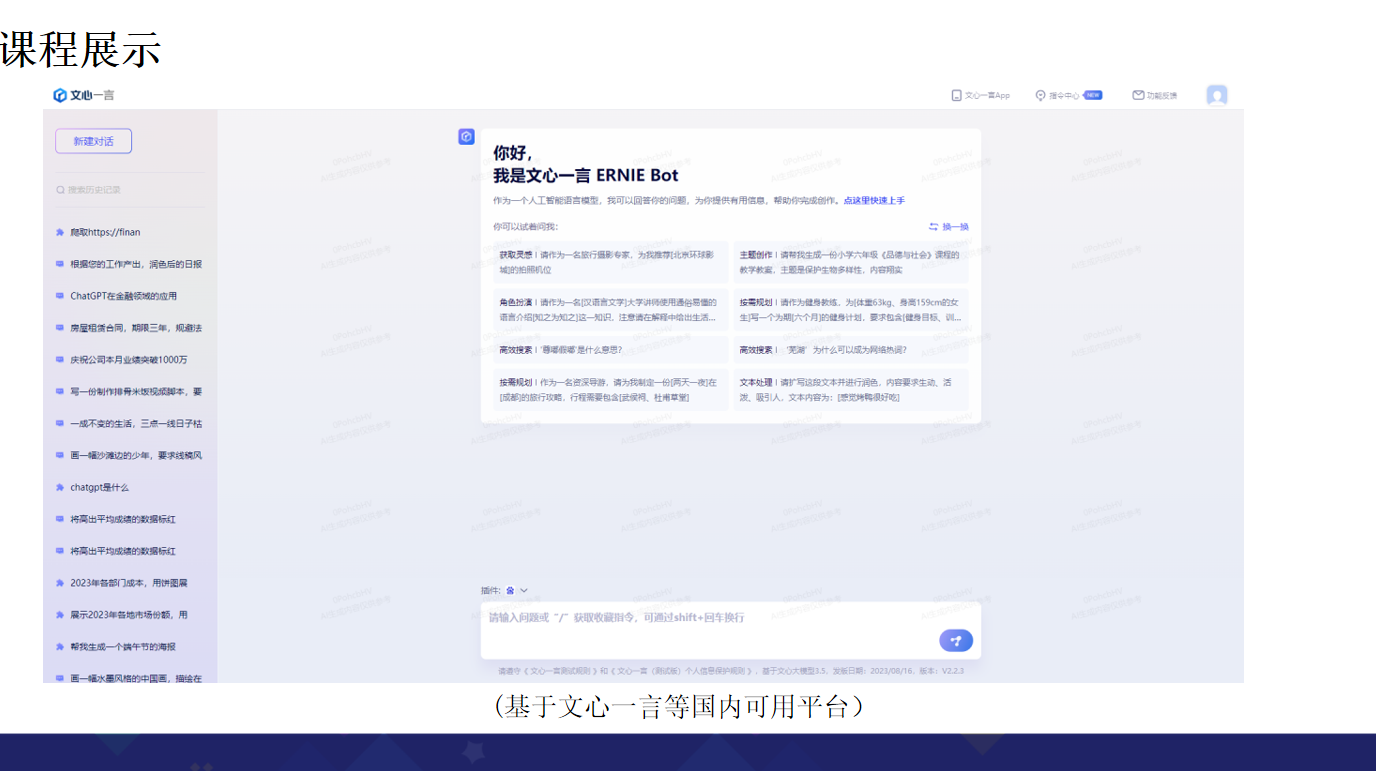
Task: Send message with the round arrow button
Action: (956, 641)
